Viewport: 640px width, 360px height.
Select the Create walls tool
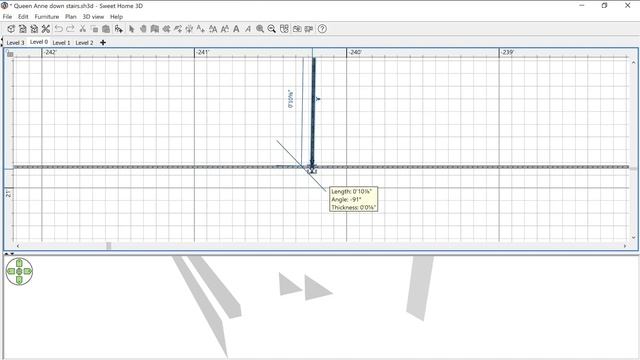[x=154, y=29]
